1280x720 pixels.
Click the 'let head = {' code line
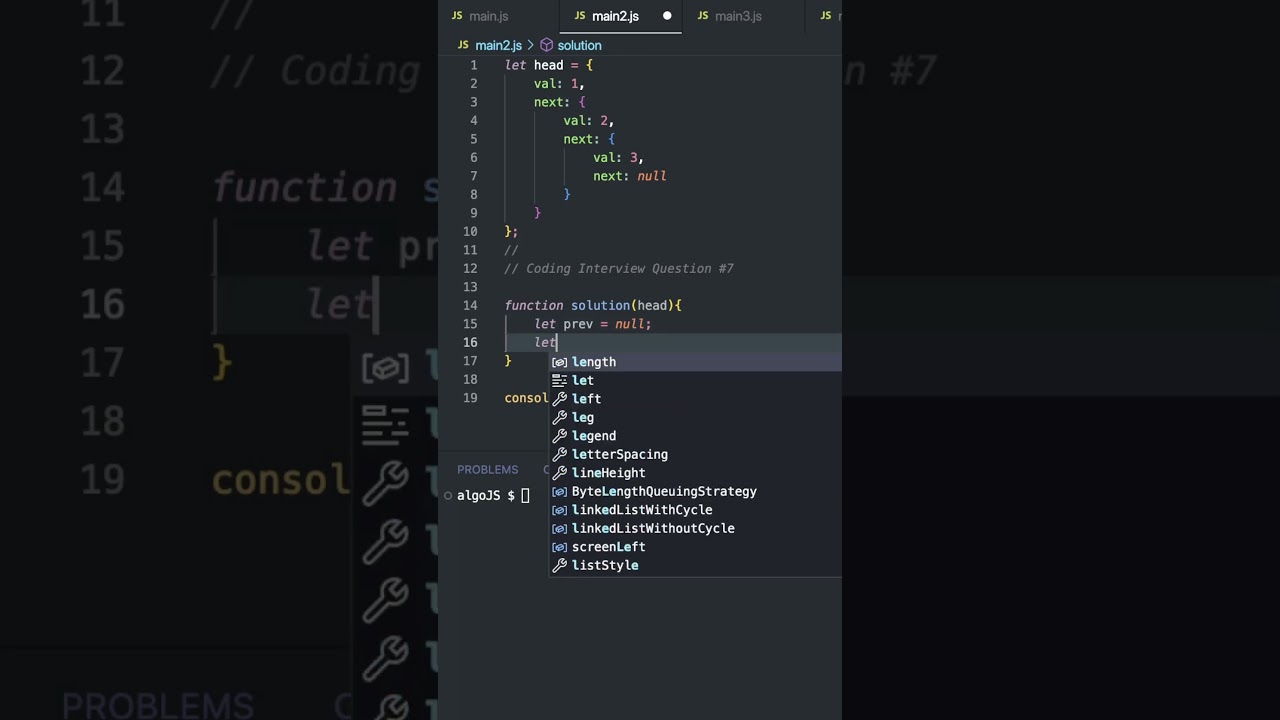[549, 65]
